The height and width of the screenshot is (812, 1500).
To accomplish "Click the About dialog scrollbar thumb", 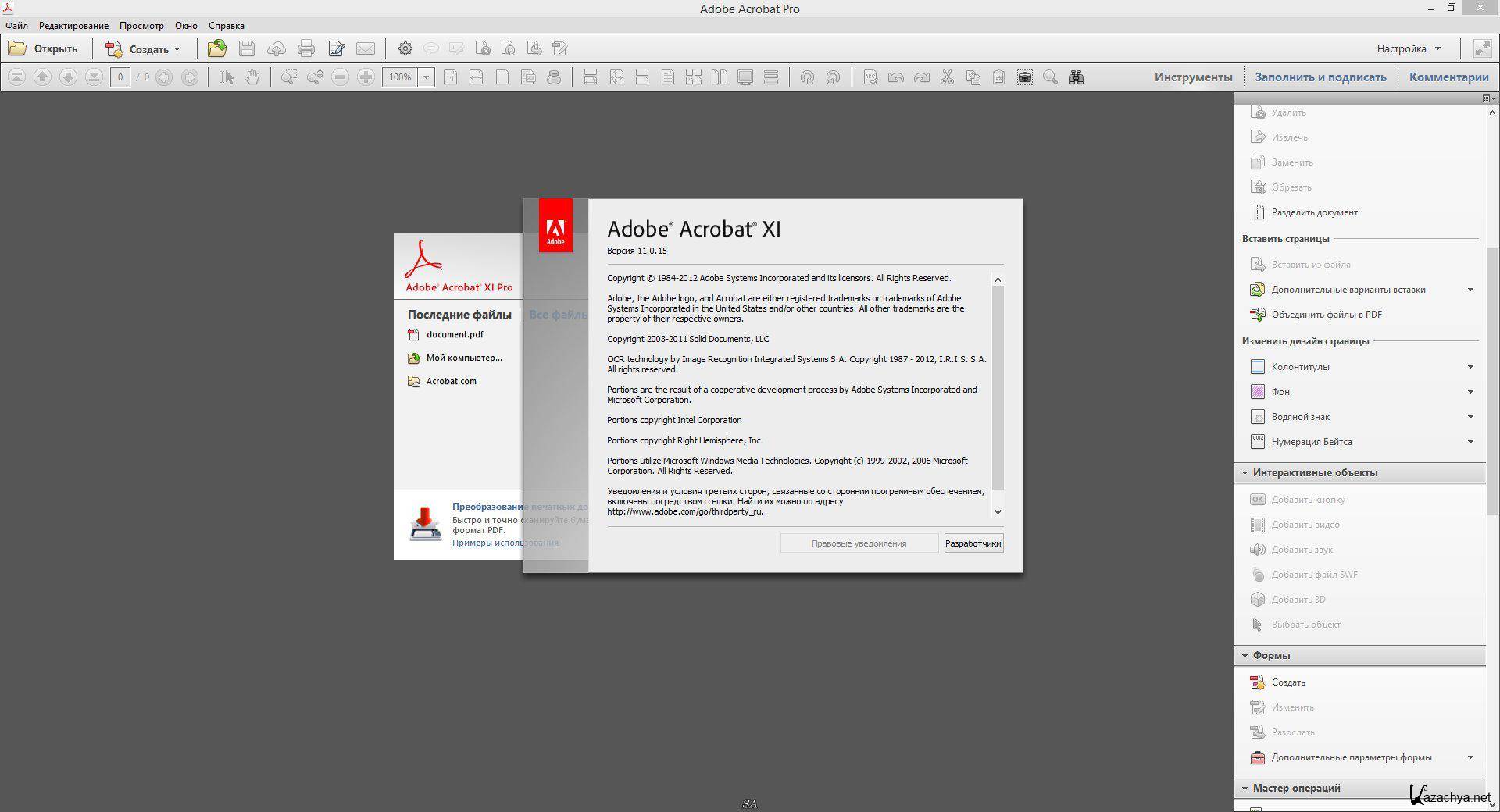I will [998, 386].
